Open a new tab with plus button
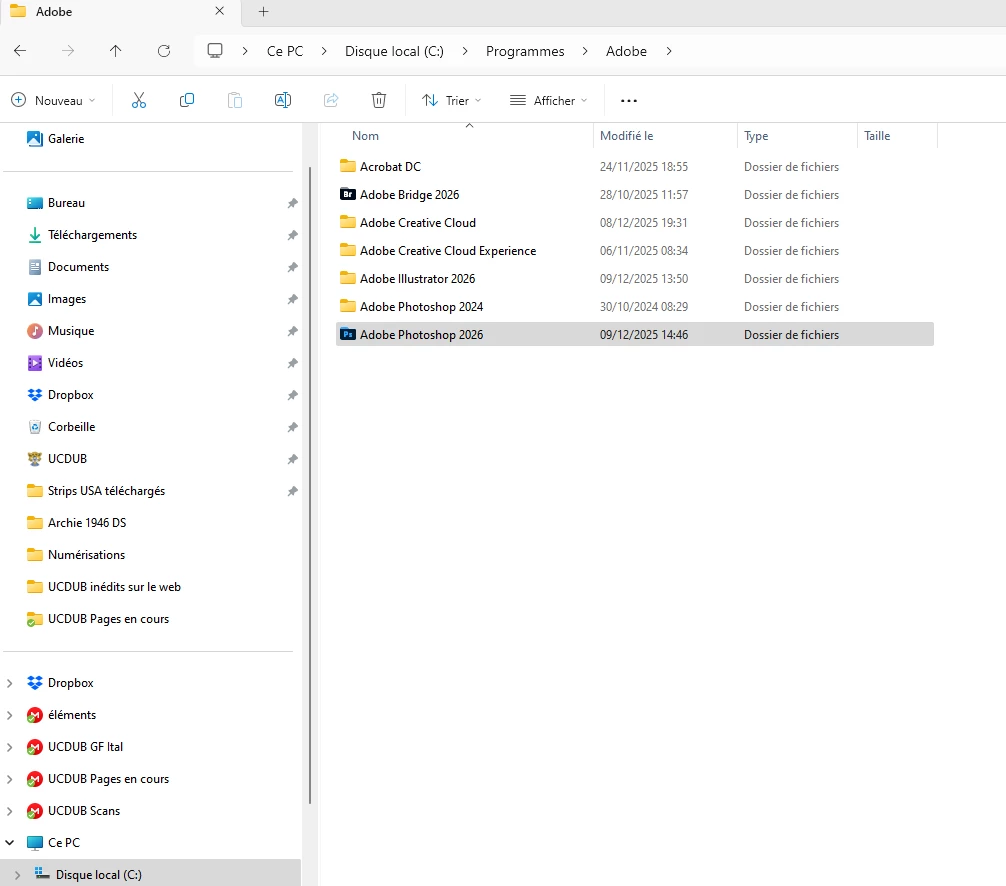Image resolution: width=1006 pixels, height=886 pixels. [x=263, y=12]
